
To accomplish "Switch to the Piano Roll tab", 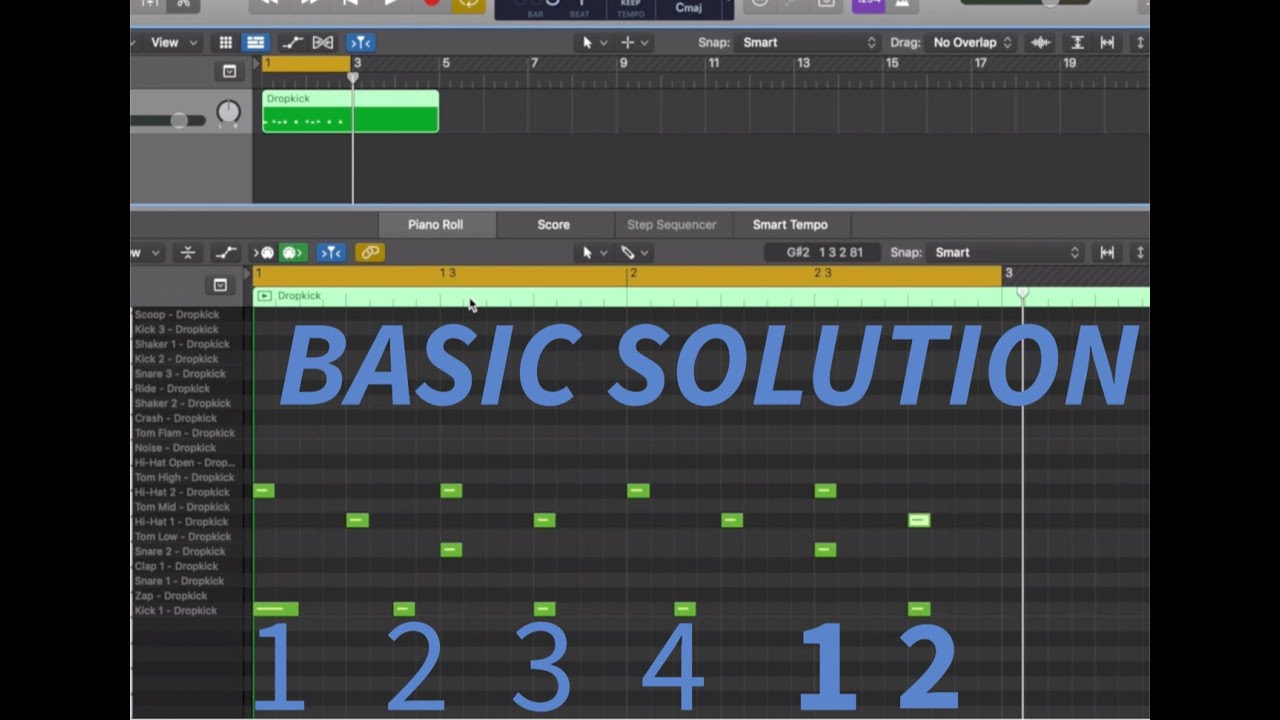I will [x=436, y=225].
